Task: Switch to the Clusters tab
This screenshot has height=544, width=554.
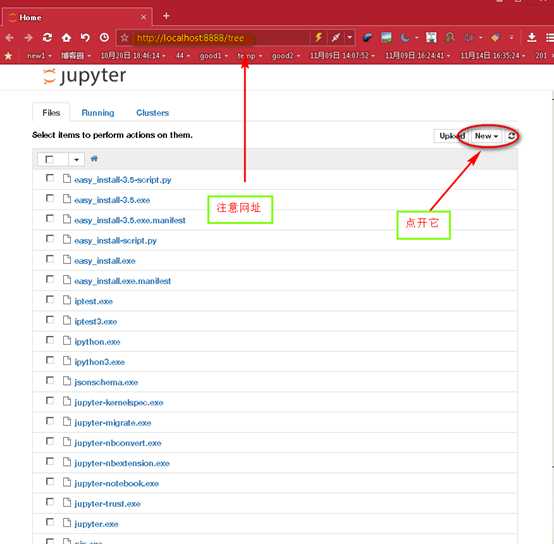Action: pos(152,113)
